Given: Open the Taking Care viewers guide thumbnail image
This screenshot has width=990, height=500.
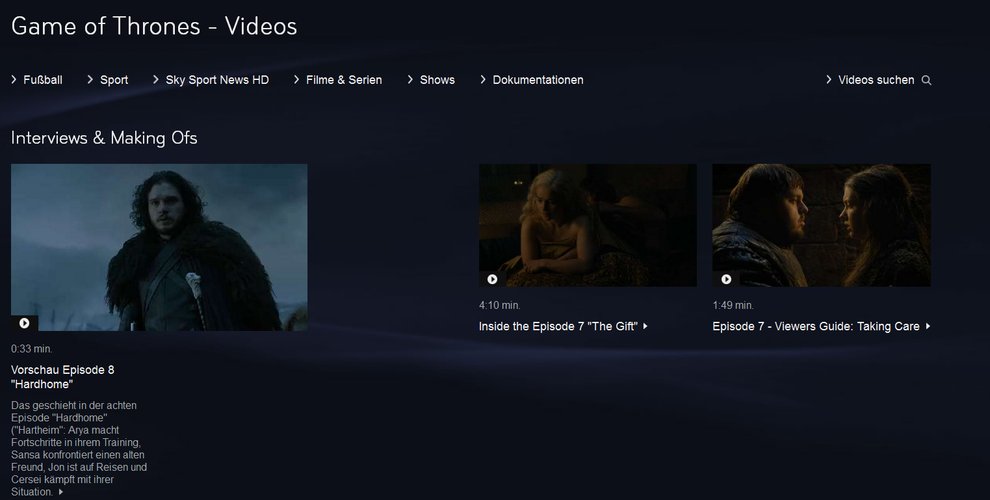Looking at the screenshot, I should coord(821,225).
